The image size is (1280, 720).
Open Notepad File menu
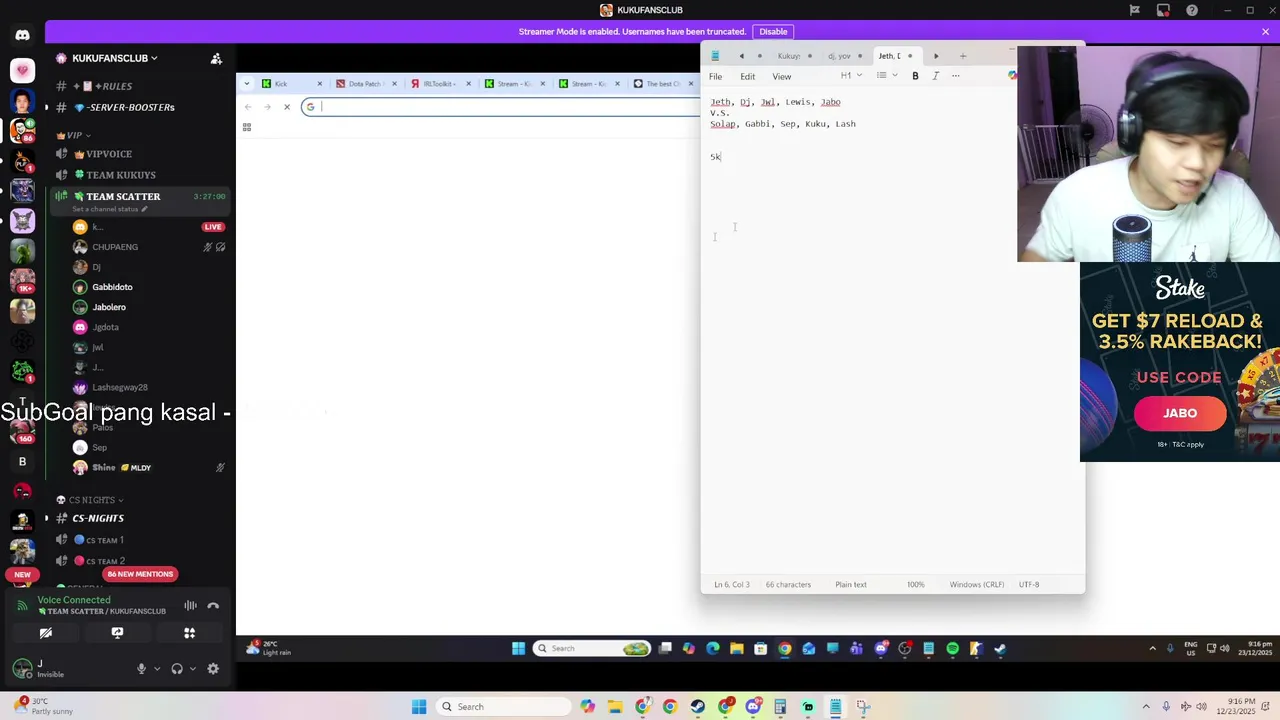click(715, 76)
